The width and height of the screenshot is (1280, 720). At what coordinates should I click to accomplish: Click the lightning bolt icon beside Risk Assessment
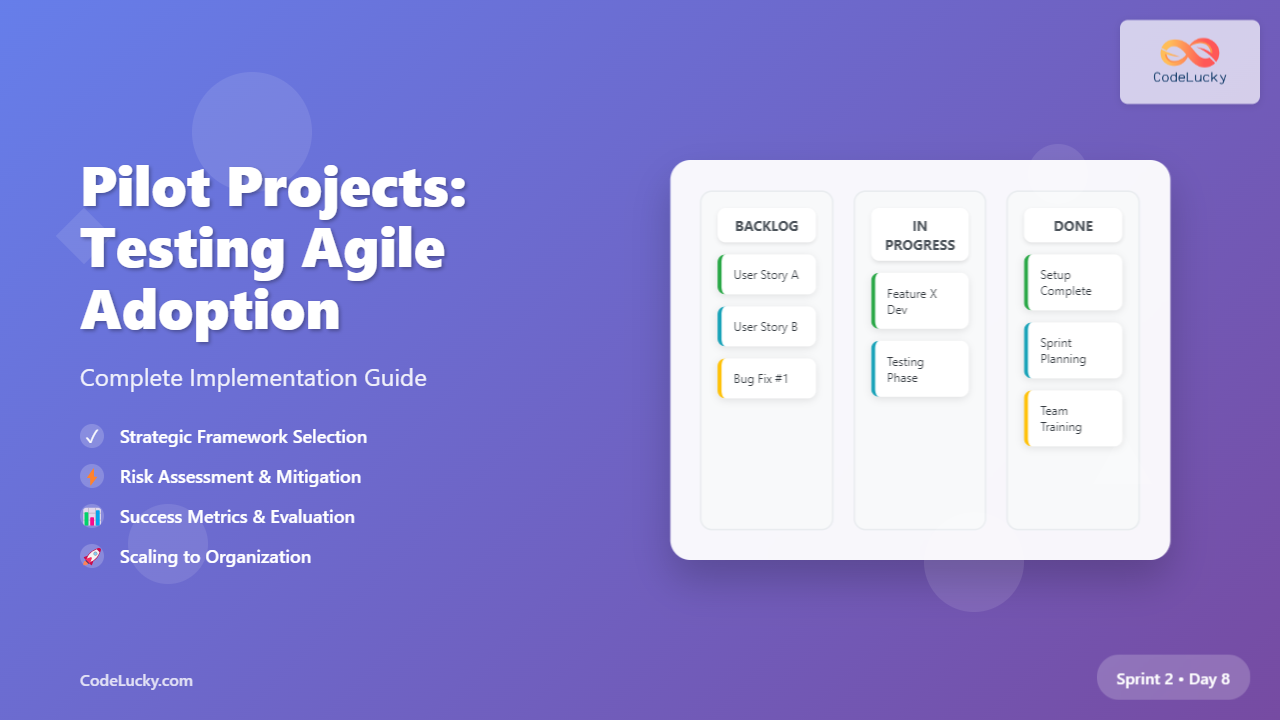tap(92, 477)
